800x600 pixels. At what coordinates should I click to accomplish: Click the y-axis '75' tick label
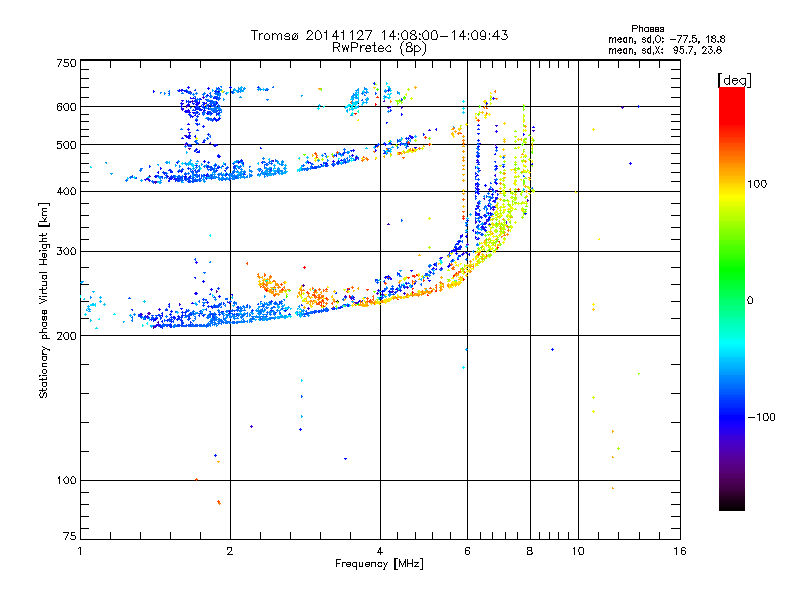pyautogui.click(x=70, y=536)
